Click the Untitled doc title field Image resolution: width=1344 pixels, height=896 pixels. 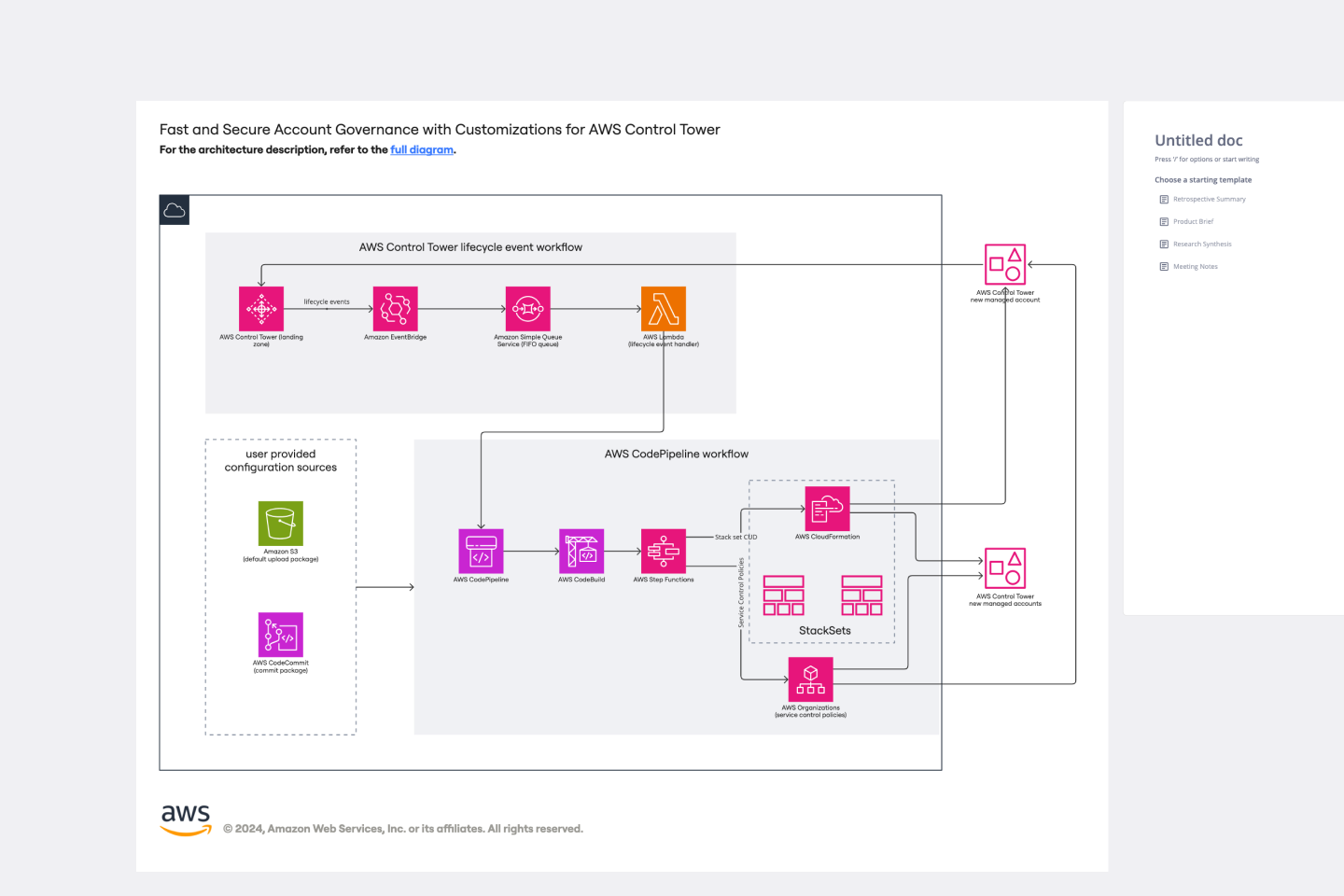coord(1198,141)
